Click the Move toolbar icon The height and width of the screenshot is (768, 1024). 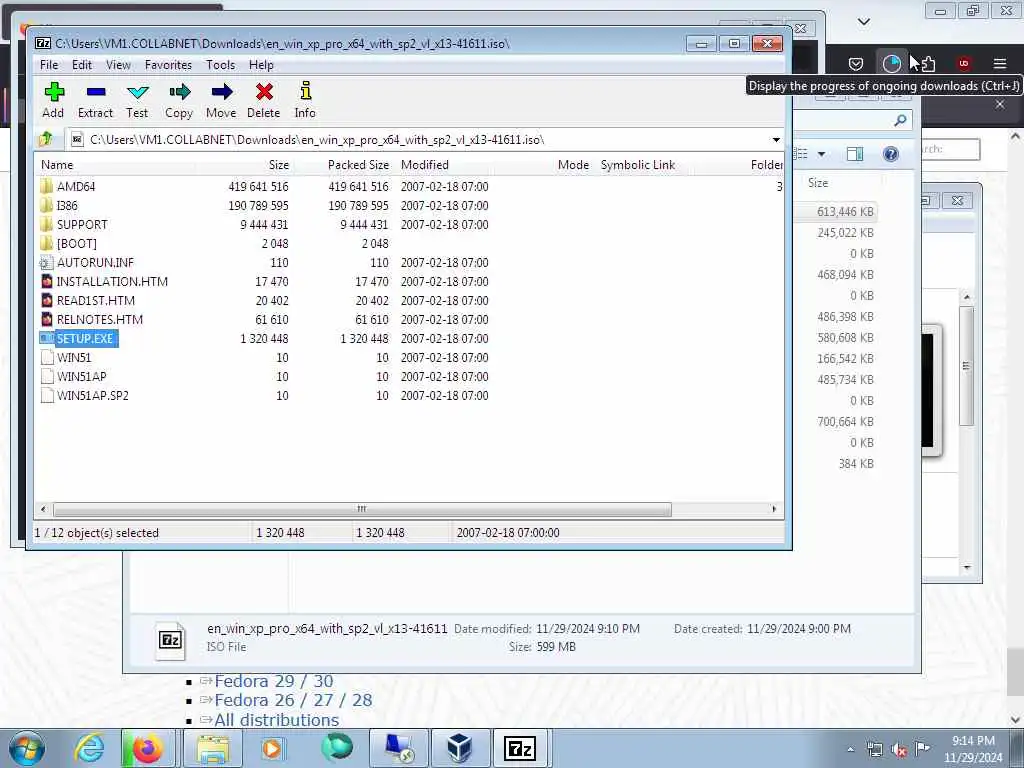click(221, 100)
